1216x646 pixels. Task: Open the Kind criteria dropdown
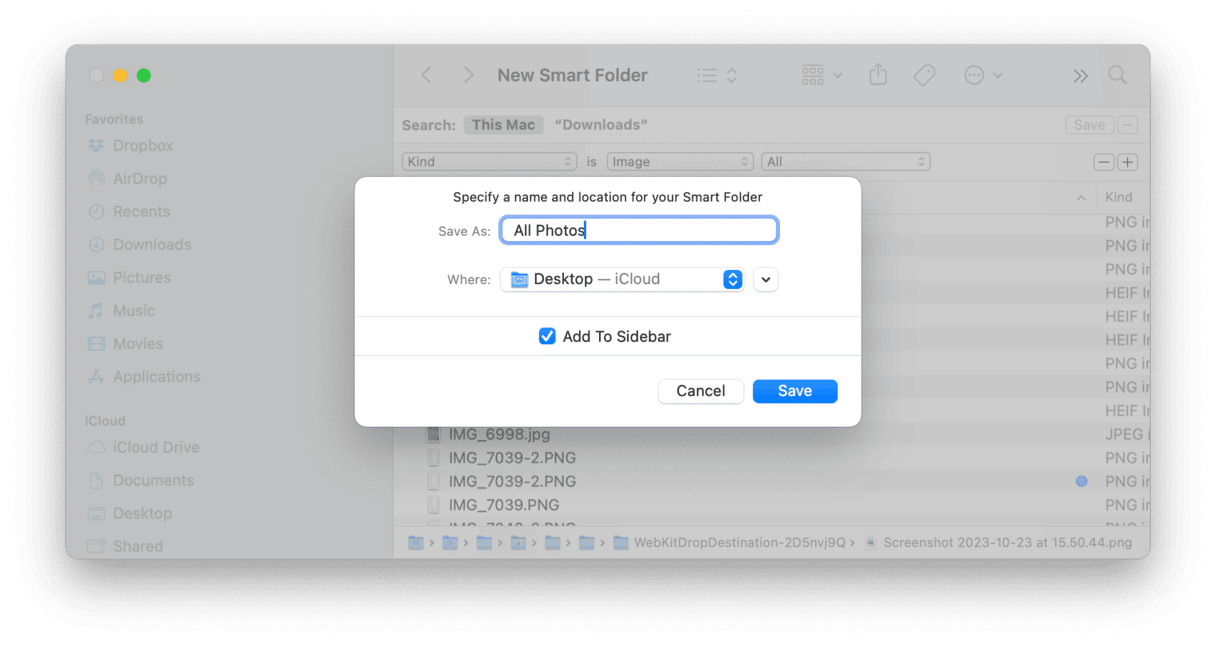490,161
